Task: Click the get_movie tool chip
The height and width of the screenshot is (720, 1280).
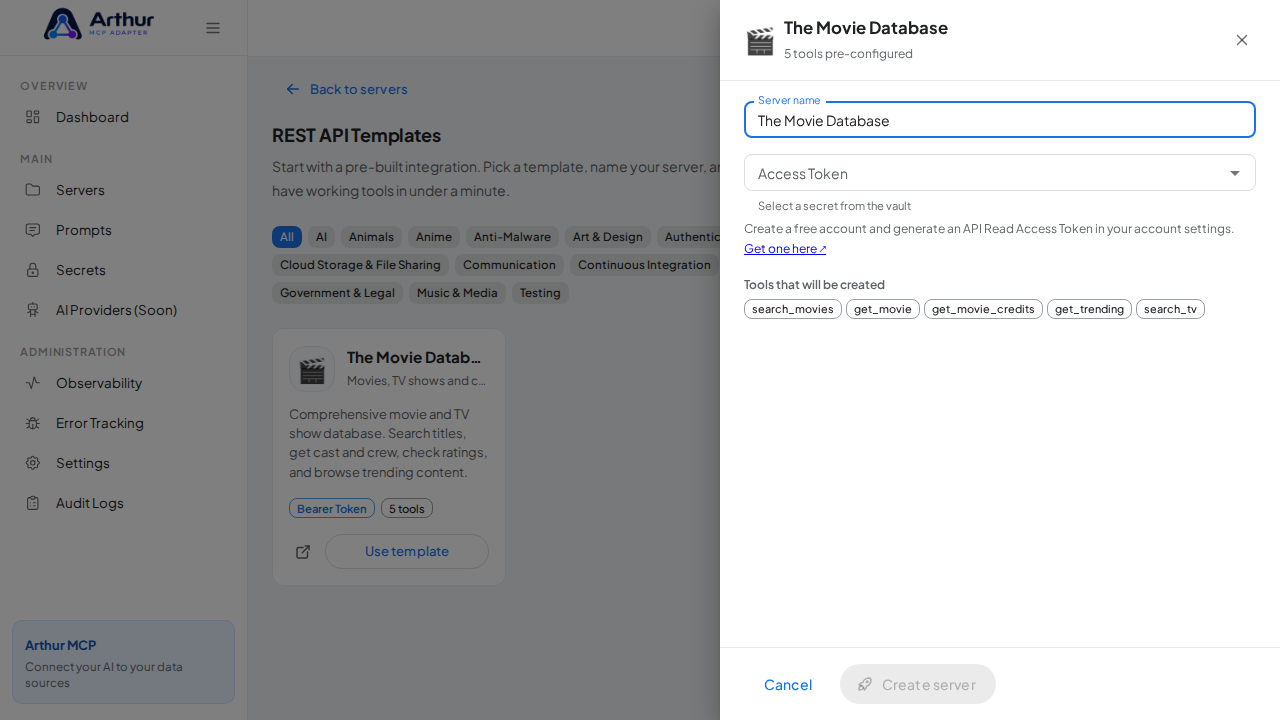Action: pyautogui.click(x=883, y=309)
